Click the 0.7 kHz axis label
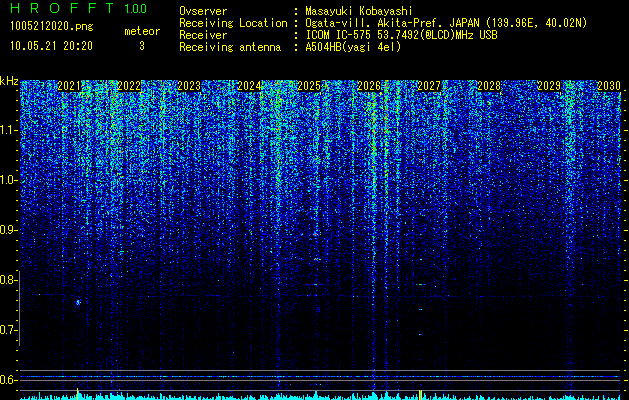Viewport: 629px width, 400px height. [8, 330]
